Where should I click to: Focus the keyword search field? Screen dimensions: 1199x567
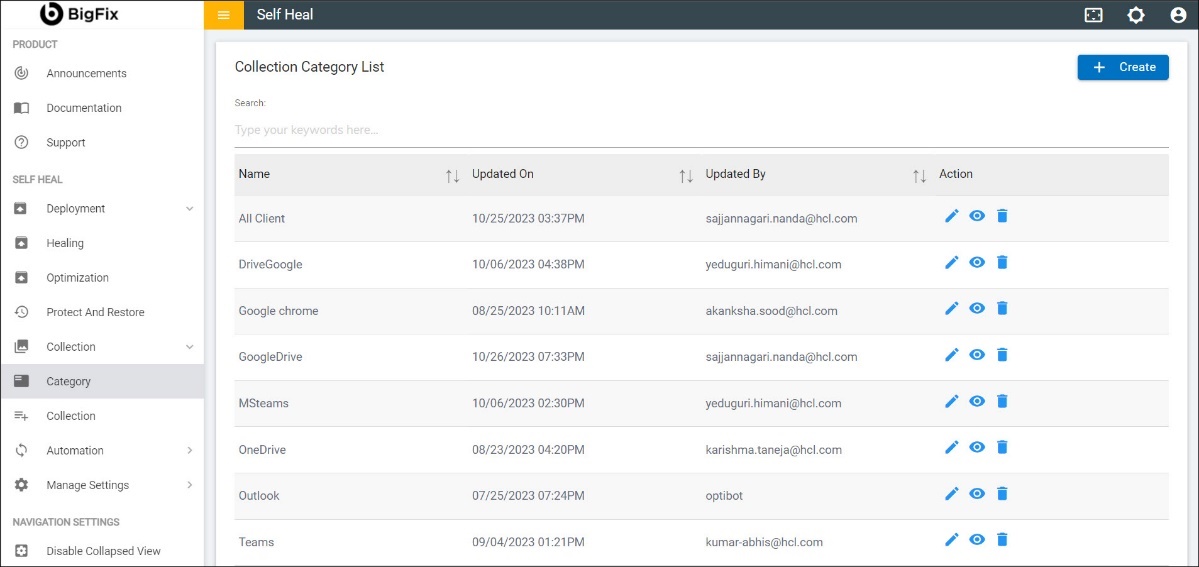tap(700, 131)
